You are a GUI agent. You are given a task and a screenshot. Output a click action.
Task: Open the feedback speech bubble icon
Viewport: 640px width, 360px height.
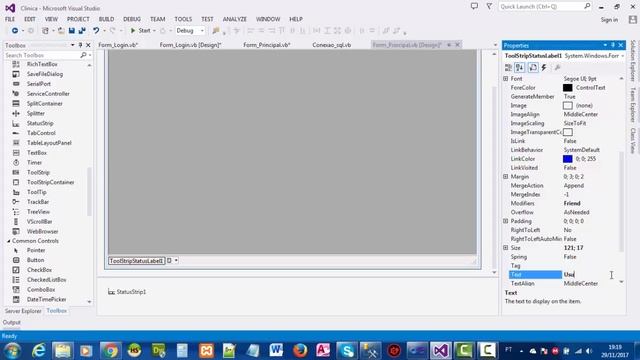pos(474,7)
